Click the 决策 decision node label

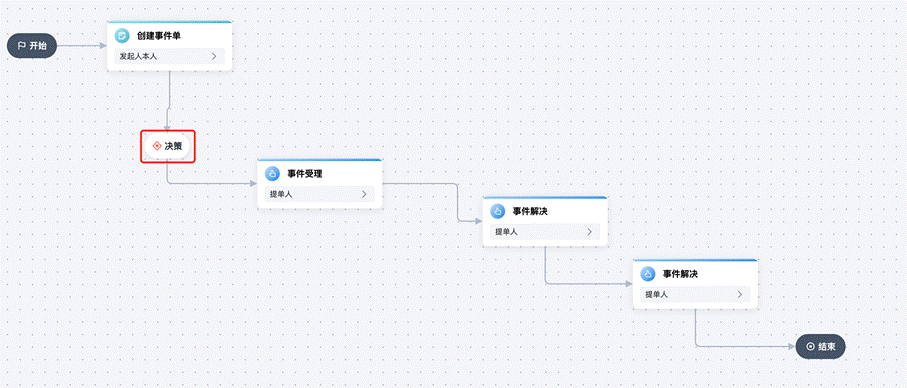[x=173, y=146]
